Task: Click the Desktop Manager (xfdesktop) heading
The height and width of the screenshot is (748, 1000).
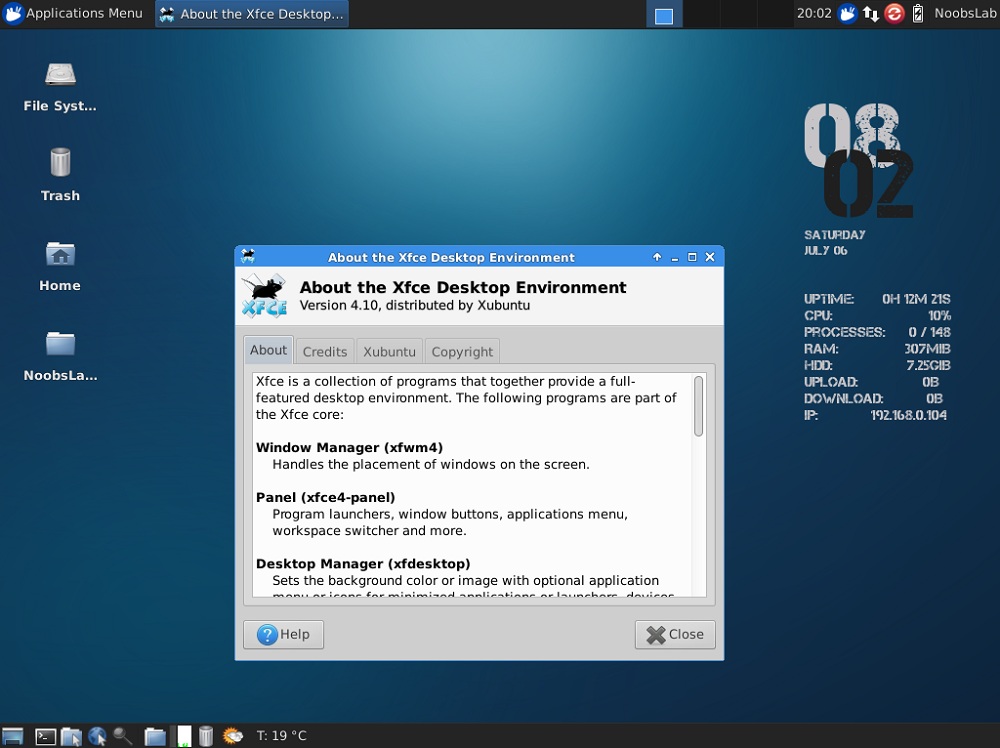Action: (x=363, y=564)
